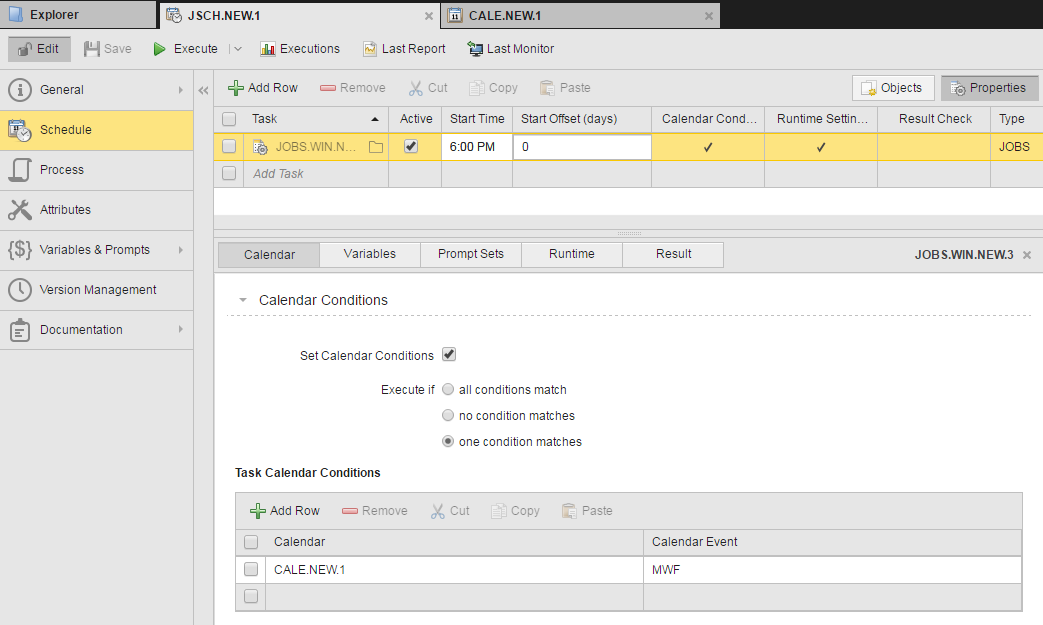Collapse the Calendar Conditions section

tap(243, 301)
